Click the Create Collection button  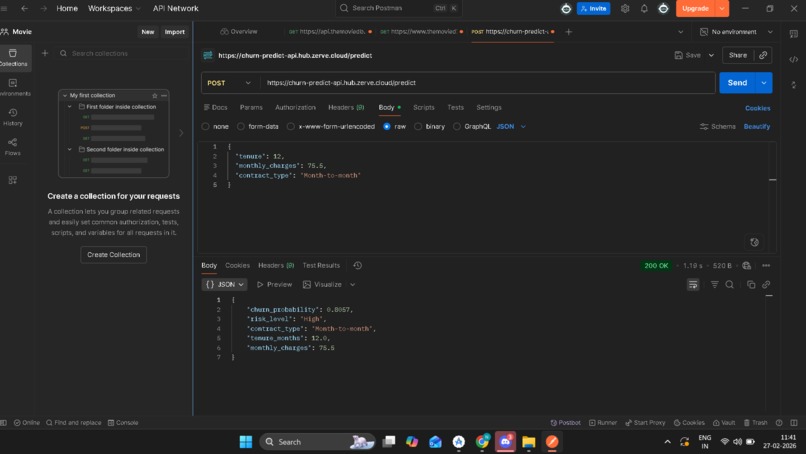pyautogui.click(x=114, y=255)
